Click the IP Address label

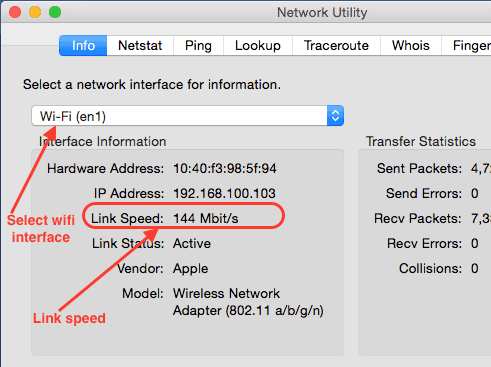click(129, 193)
